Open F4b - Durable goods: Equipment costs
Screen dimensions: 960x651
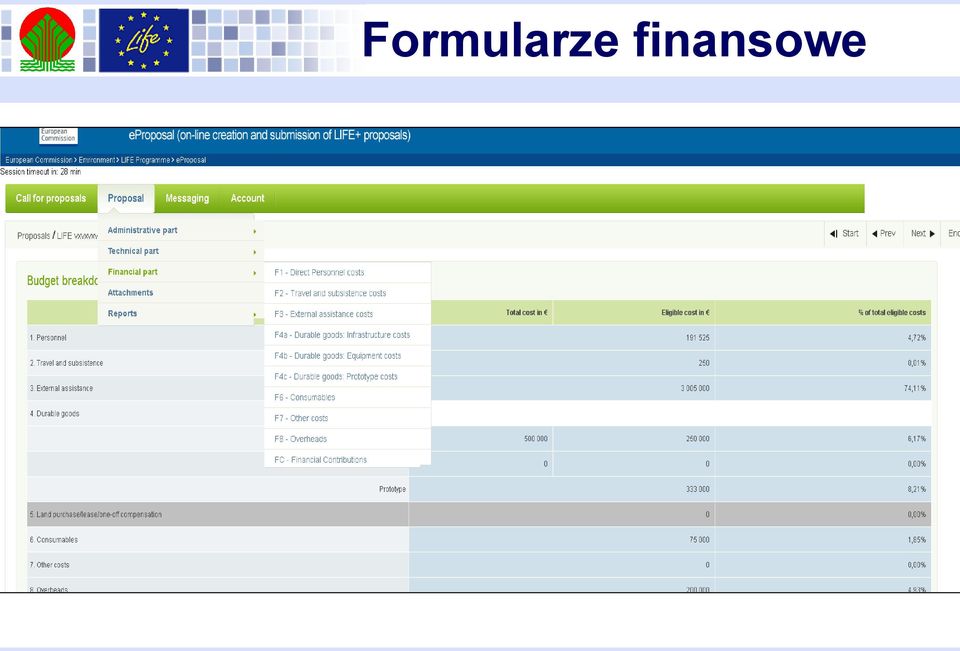click(x=347, y=356)
